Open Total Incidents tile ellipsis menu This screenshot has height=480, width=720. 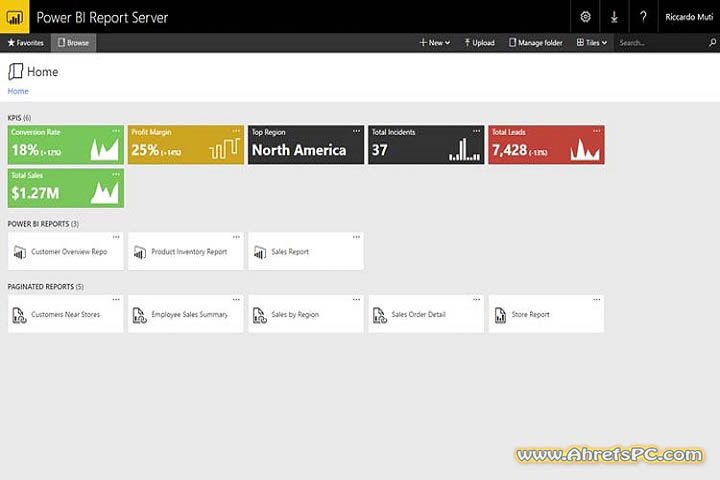476,131
